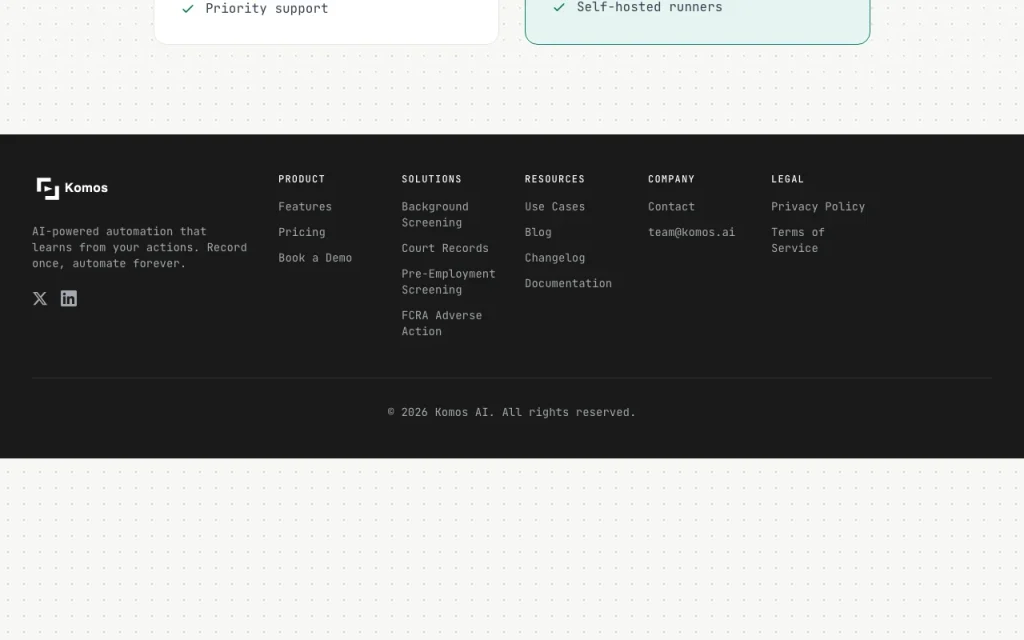The height and width of the screenshot is (640, 1024).
Task: Open the Documentation link
Action: (568, 283)
